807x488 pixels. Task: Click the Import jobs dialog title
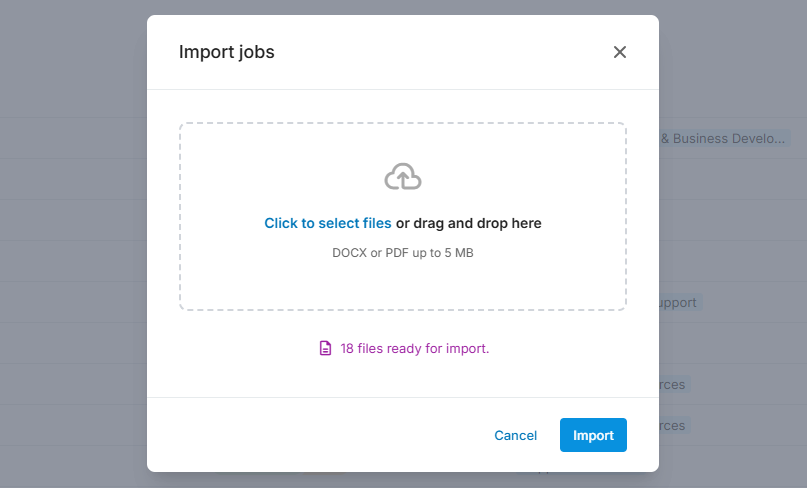click(x=227, y=52)
